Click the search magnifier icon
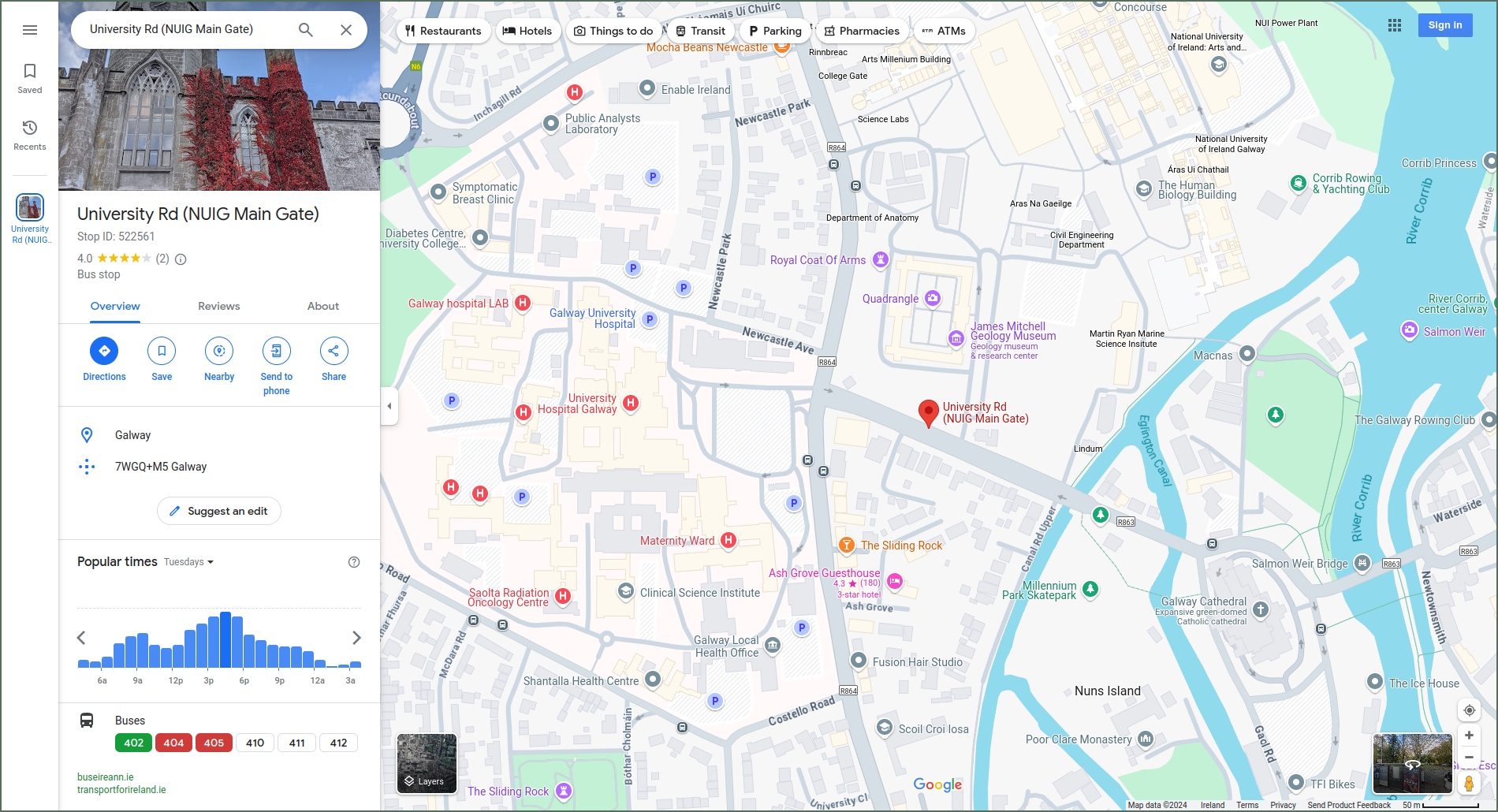 pos(306,30)
